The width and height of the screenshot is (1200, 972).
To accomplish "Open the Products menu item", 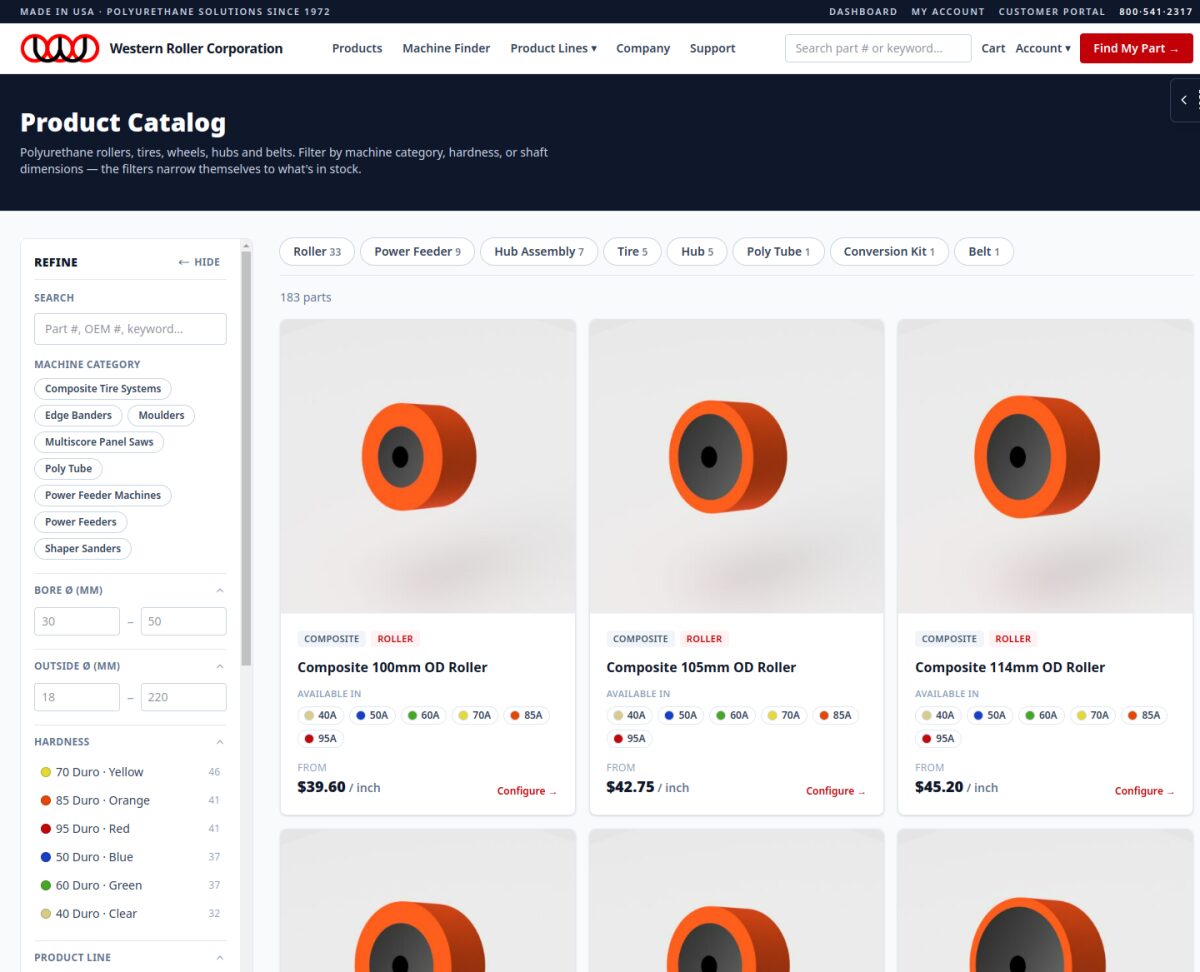I will (x=357, y=48).
